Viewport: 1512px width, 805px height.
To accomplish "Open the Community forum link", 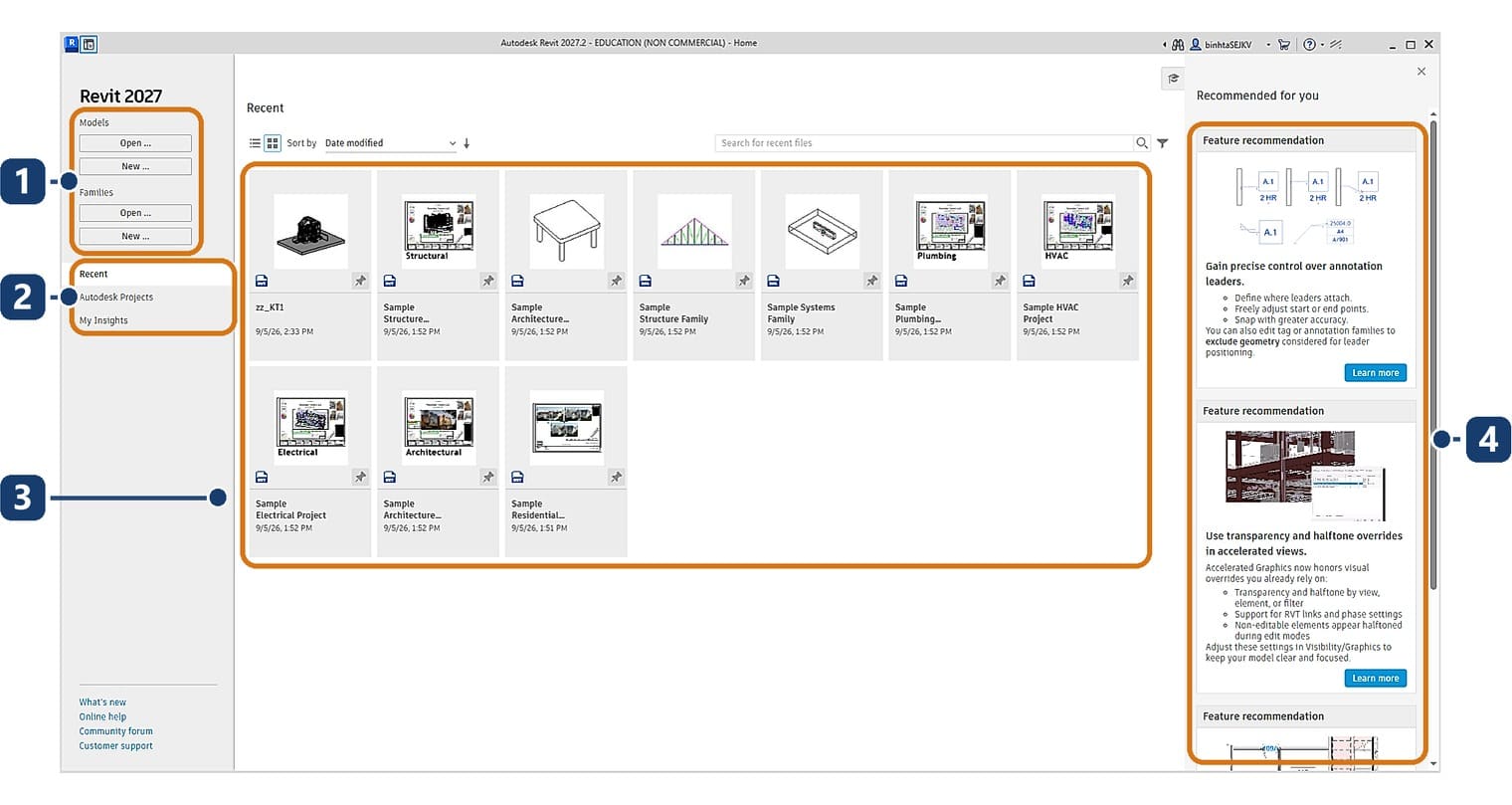I will [x=116, y=731].
